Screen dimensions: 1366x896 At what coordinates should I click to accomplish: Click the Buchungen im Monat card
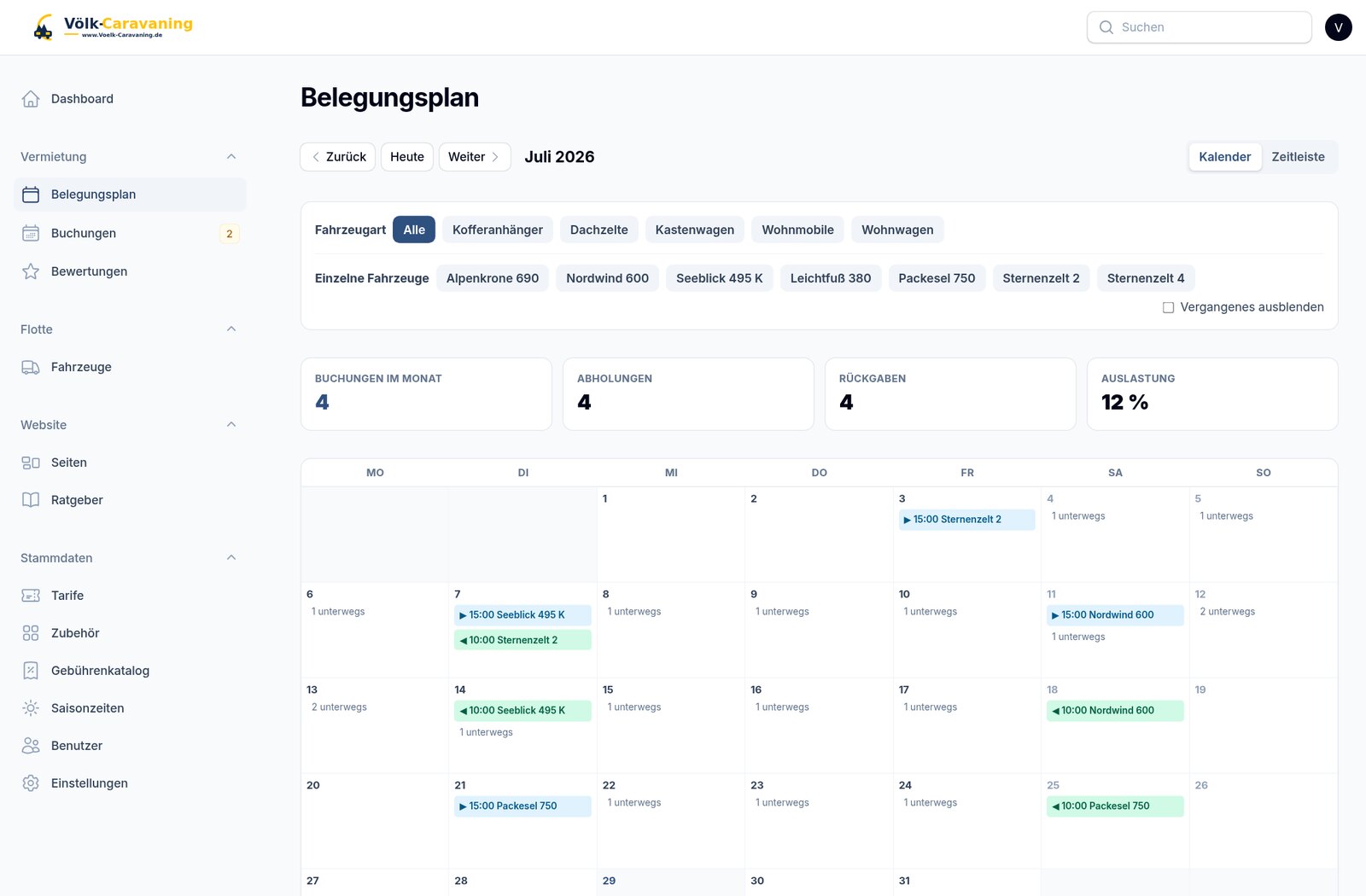pyautogui.click(x=426, y=394)
